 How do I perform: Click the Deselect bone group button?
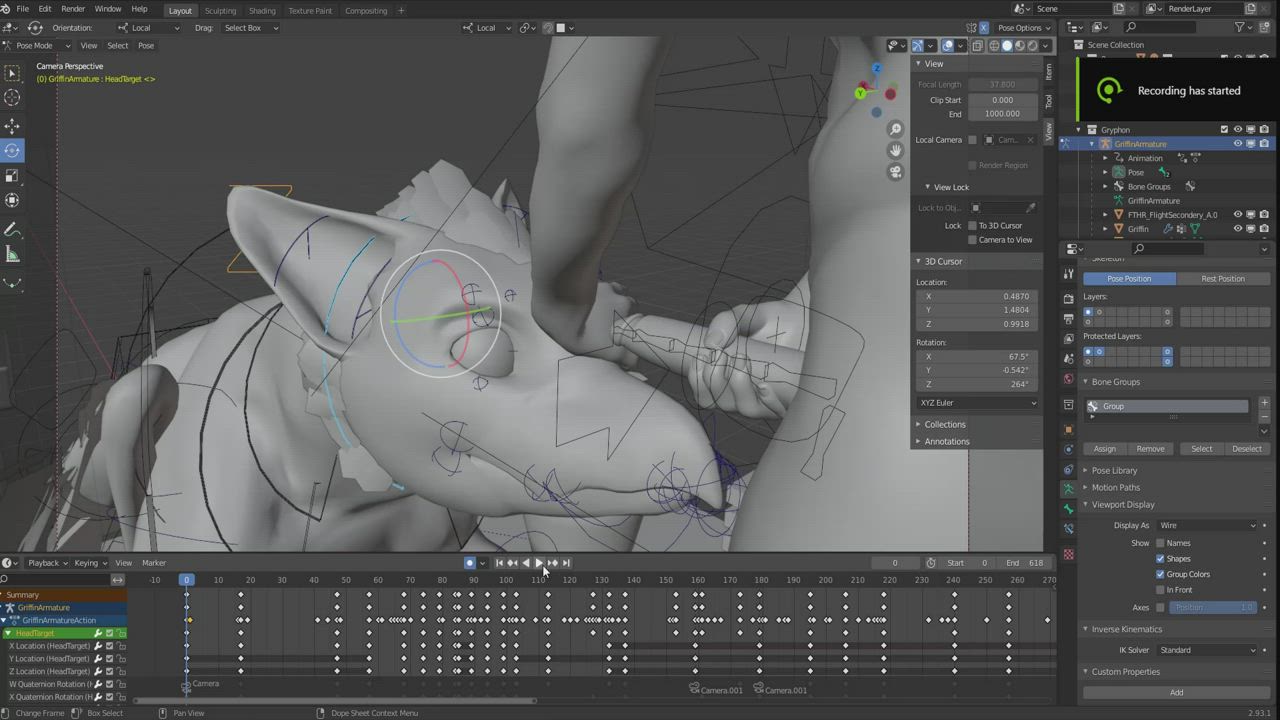[x=1246, y=449]
